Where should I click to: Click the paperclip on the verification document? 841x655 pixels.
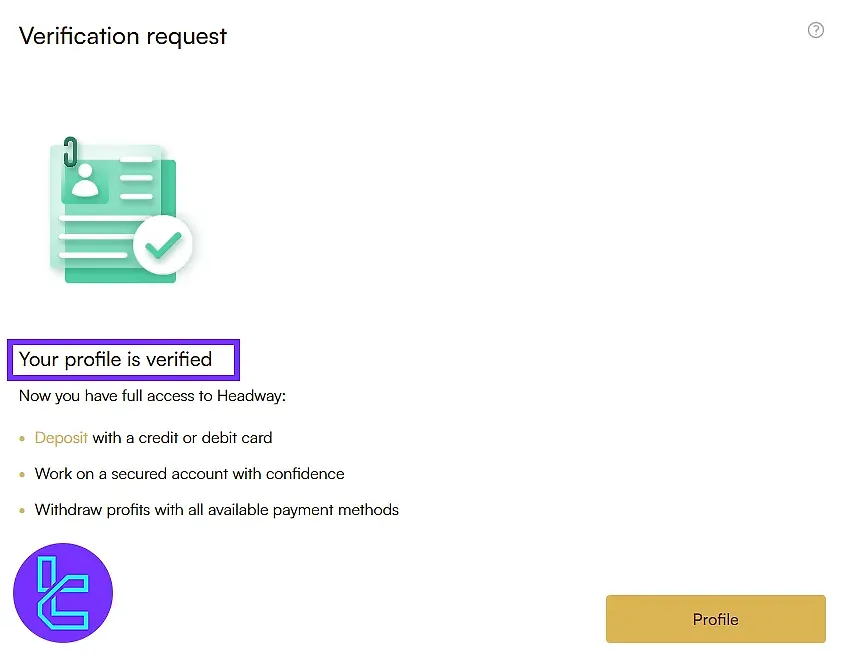[69, 152]
